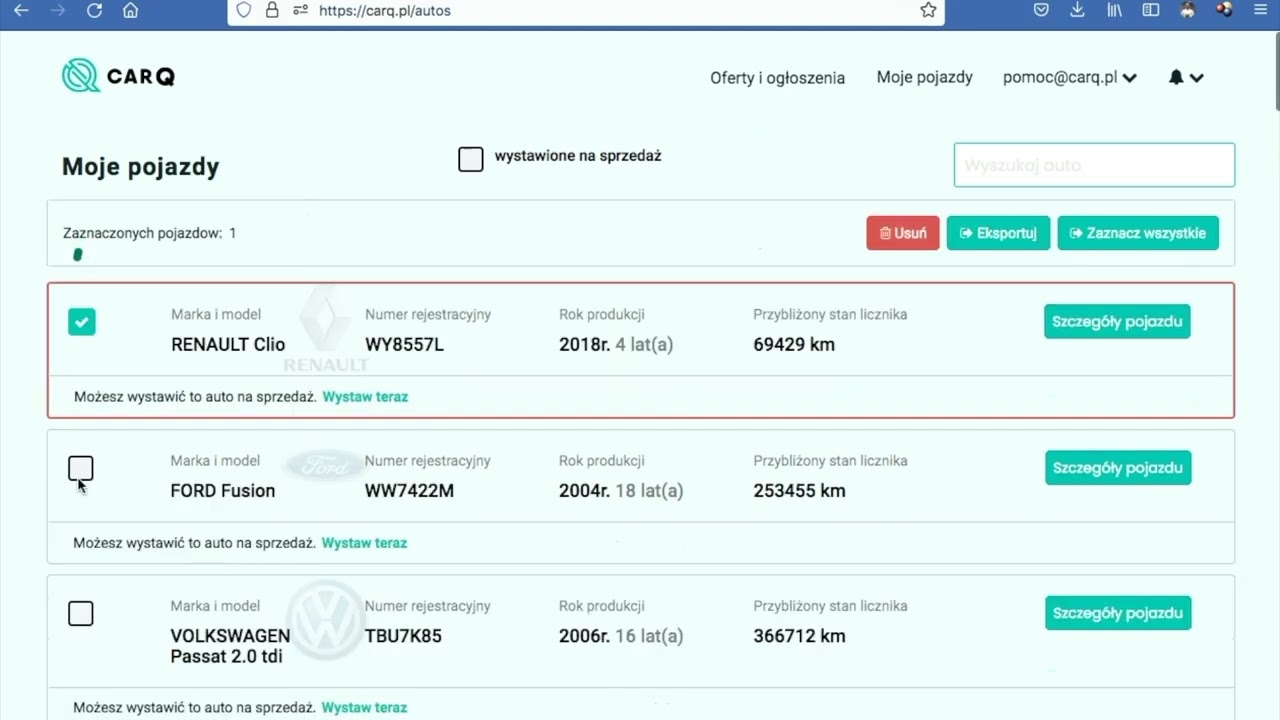Open the browser home page icon
This screenshot has height=720, width=1280.
[x=130, y=11]
